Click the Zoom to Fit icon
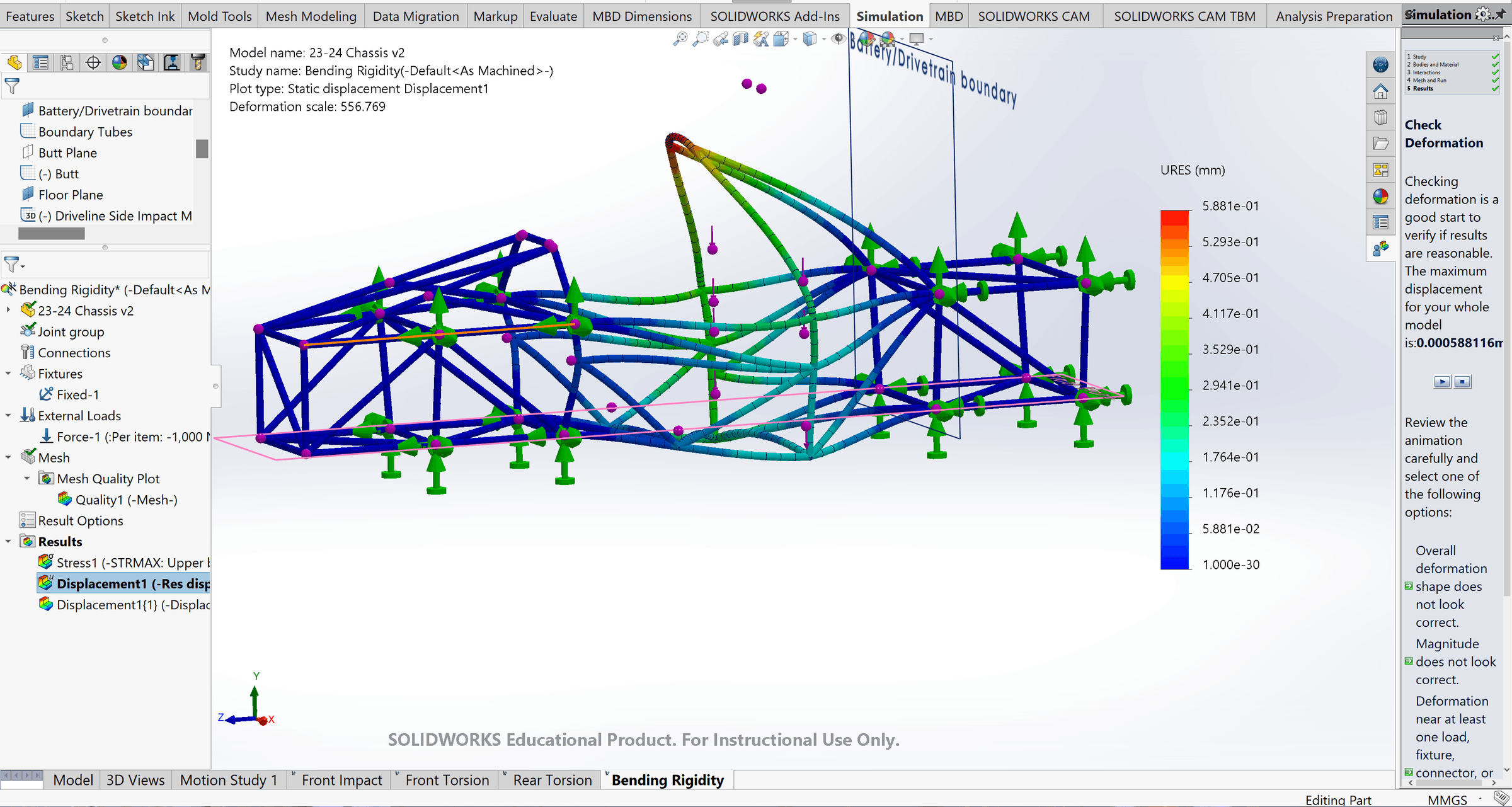Viewport: 1512px width, 807px height. tap(680, 39)
